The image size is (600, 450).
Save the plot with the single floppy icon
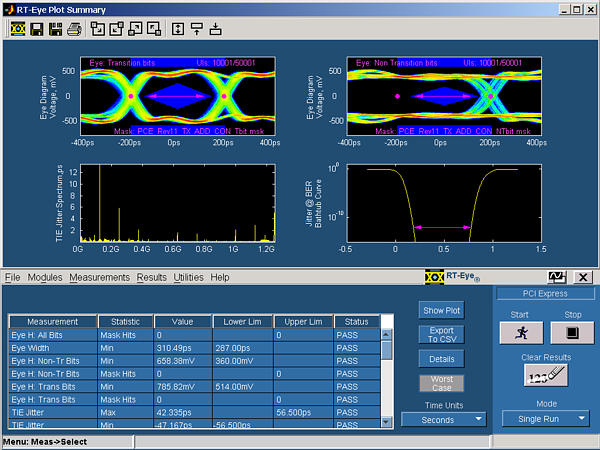coord(37,29)
